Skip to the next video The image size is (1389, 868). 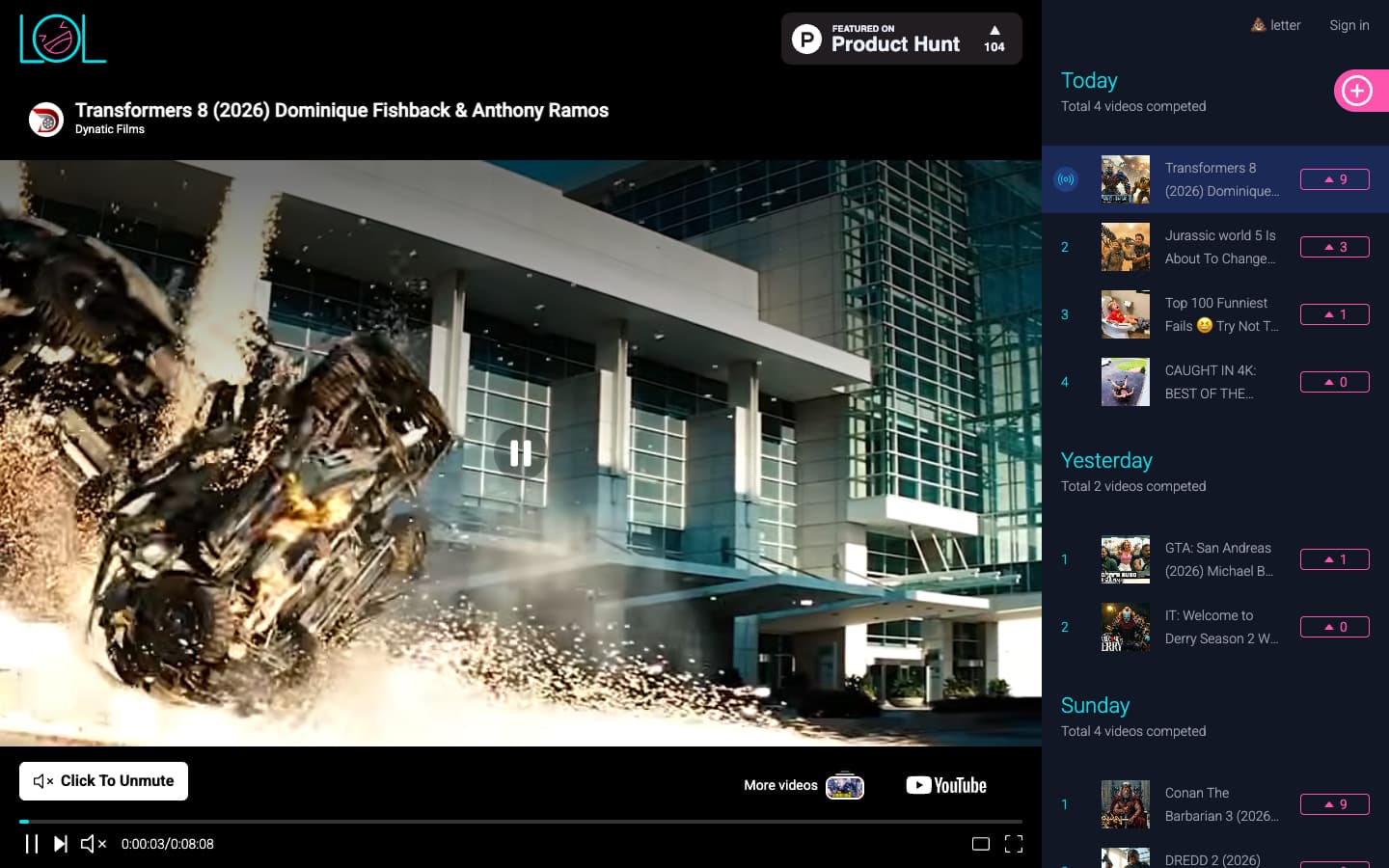pyautogui.click(x=61, y=844)
